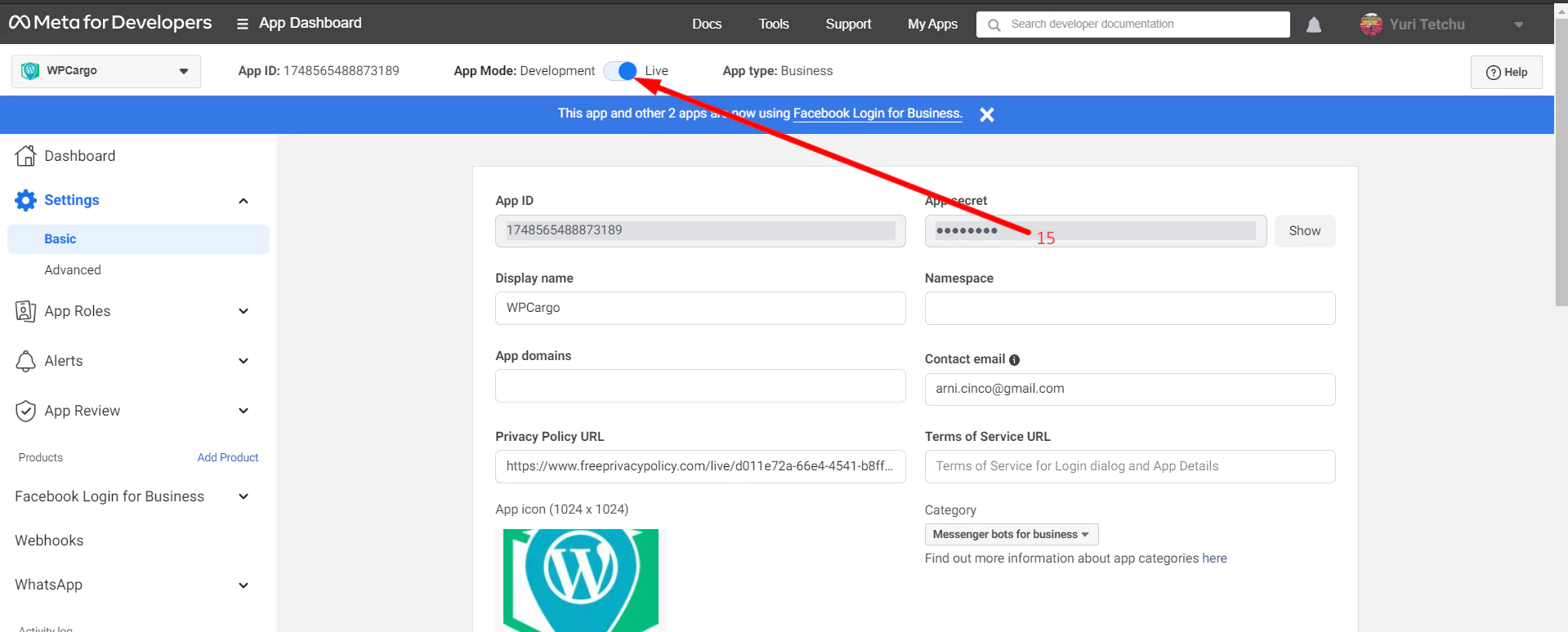This screenshot has width=1568, height=632.
Task: Open Dashboard via the house icon
Action: (x=25, y=156)
